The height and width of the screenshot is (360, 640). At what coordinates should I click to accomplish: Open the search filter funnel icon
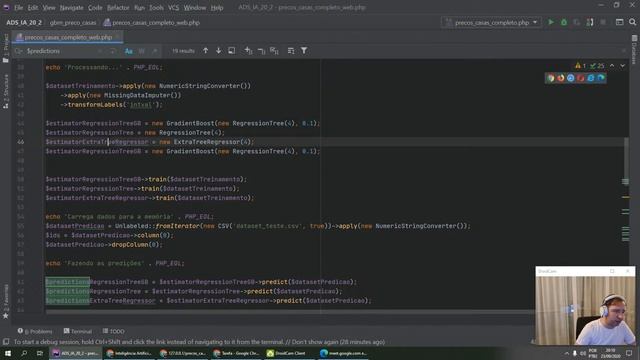304,51
